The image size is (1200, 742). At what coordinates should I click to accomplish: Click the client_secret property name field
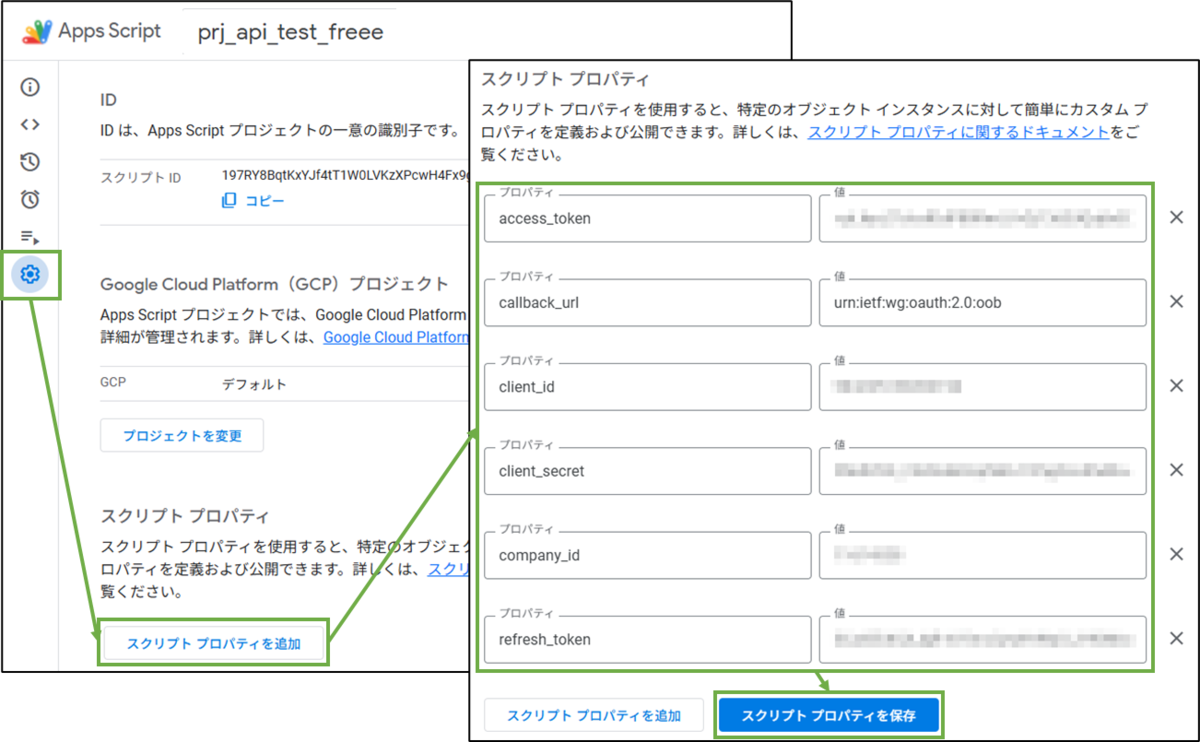coord(648,470)
